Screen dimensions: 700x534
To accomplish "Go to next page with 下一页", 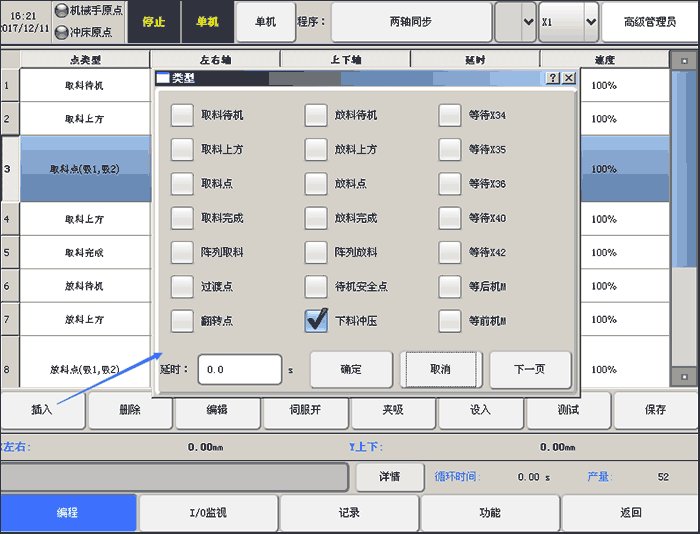I will [x=530, y=369].
